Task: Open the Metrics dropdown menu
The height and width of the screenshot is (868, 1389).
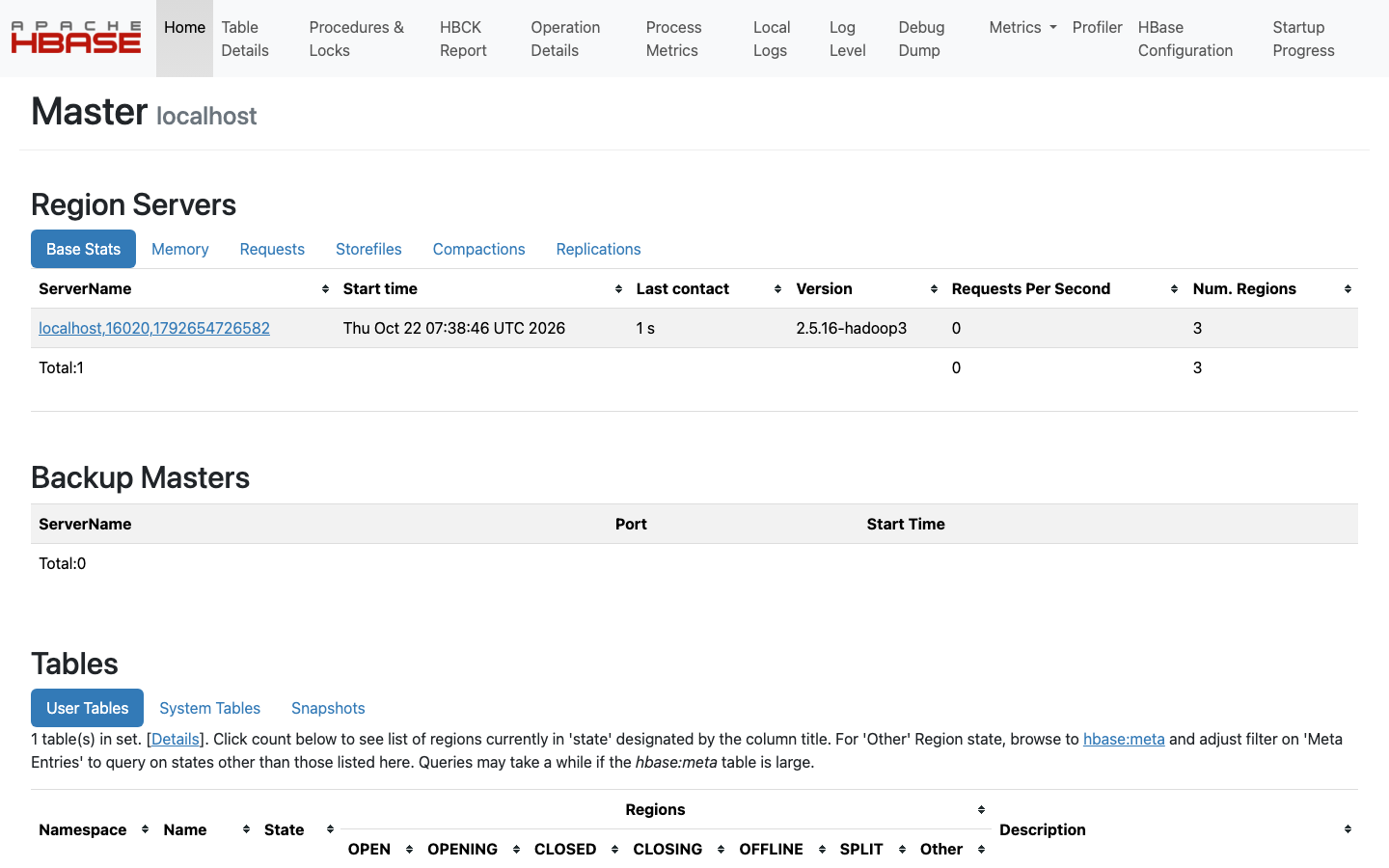Action: [x=1022, y=27]
